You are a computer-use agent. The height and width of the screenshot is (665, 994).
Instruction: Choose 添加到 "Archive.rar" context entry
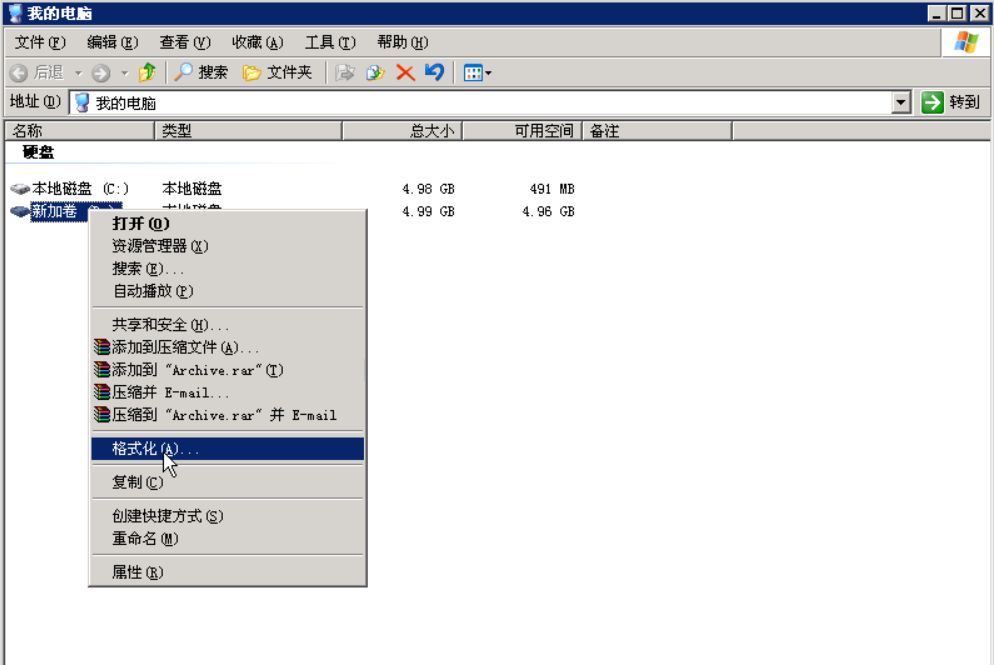[228, 370]
